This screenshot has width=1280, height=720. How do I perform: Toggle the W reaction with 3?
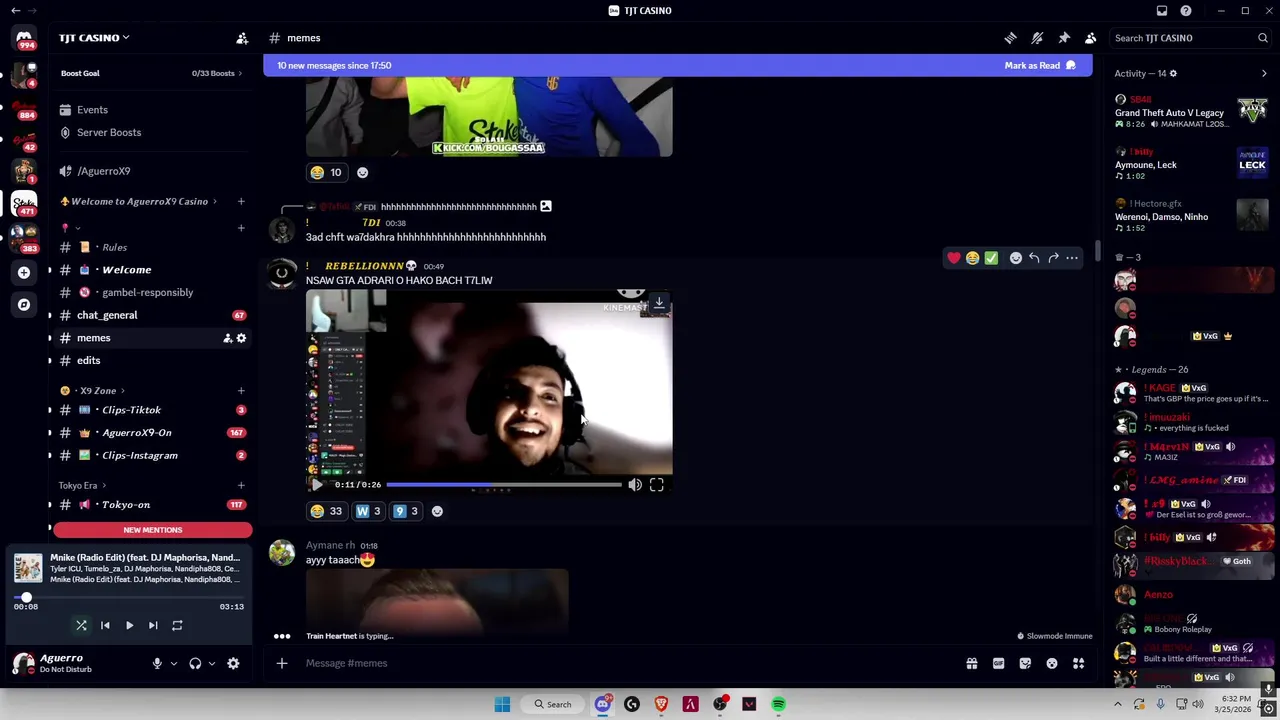[368, 511]
